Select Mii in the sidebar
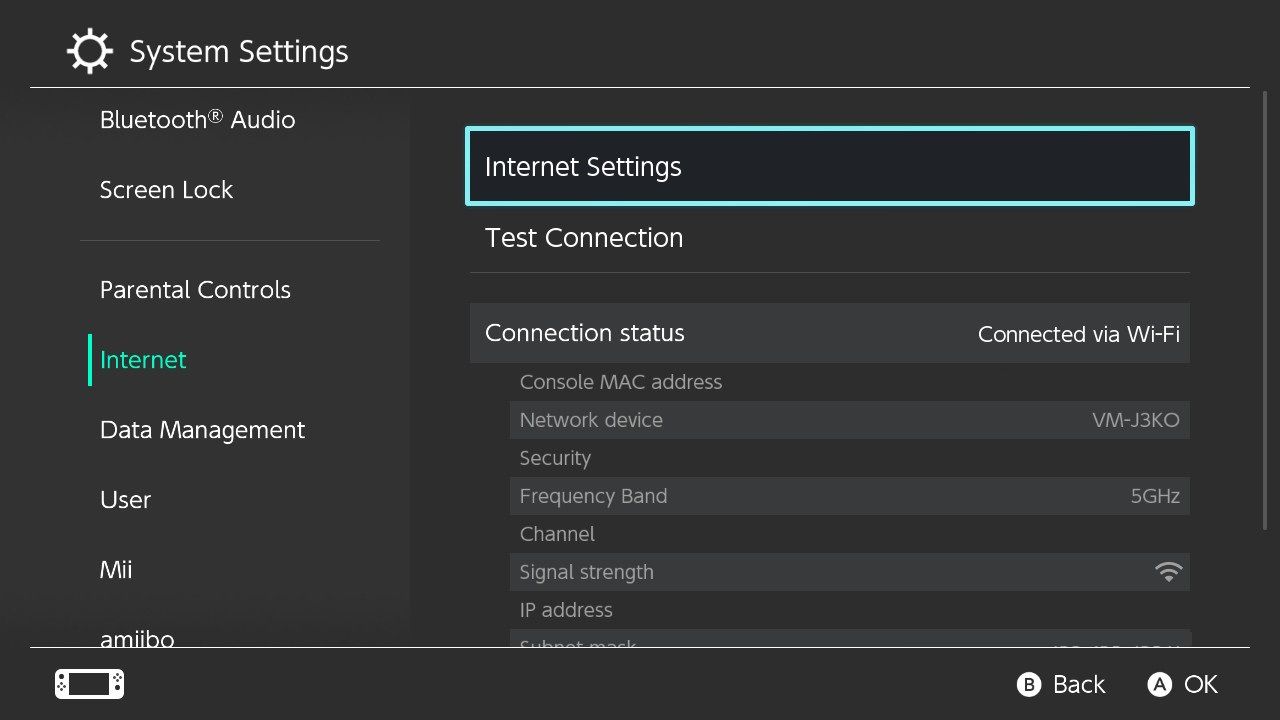 pos(116,570)
